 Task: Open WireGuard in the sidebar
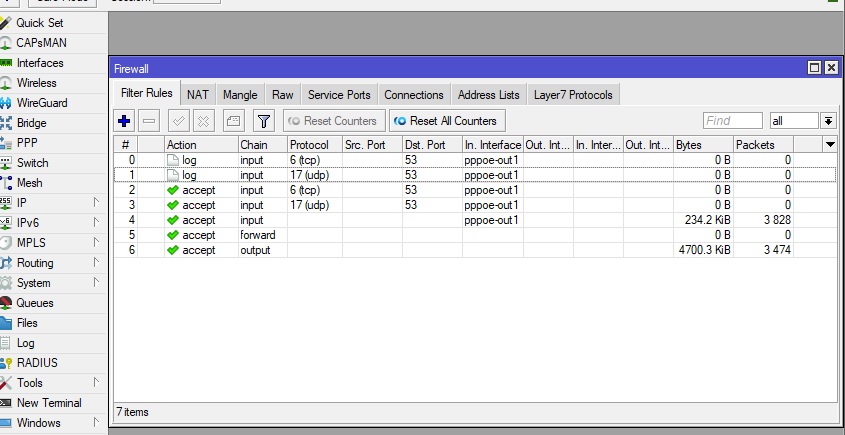click(42, 102)
